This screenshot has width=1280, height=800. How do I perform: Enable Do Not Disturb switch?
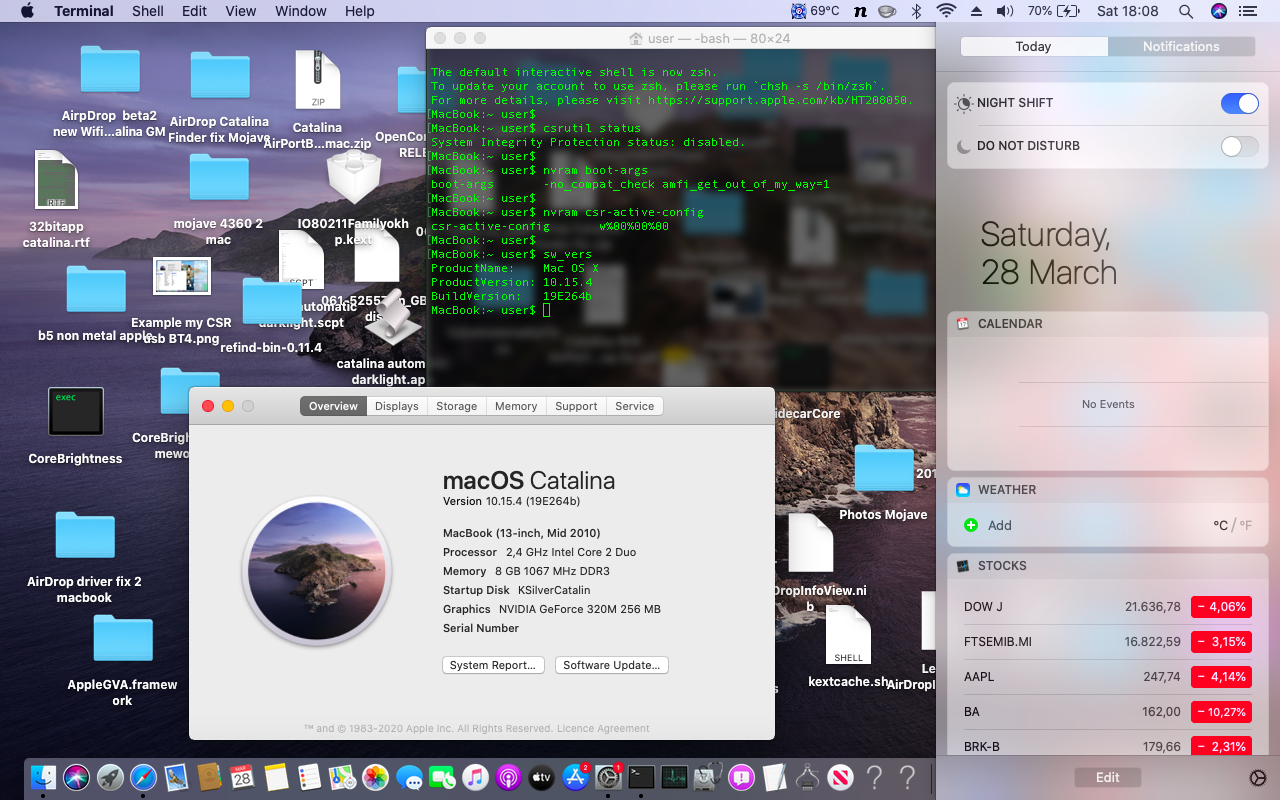click(x=1240, y=146)
